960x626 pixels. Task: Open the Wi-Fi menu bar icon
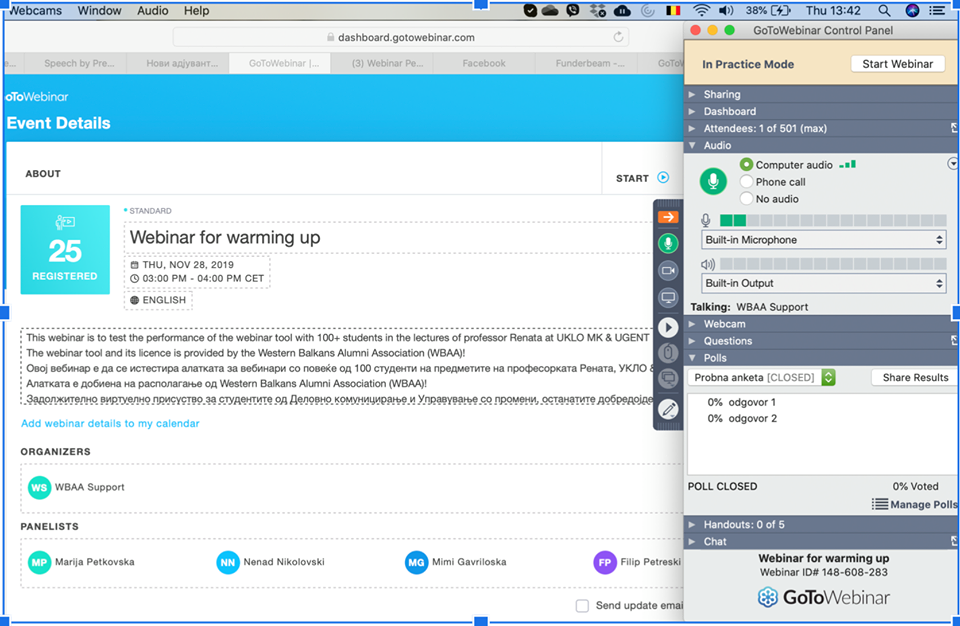(702, 10)
